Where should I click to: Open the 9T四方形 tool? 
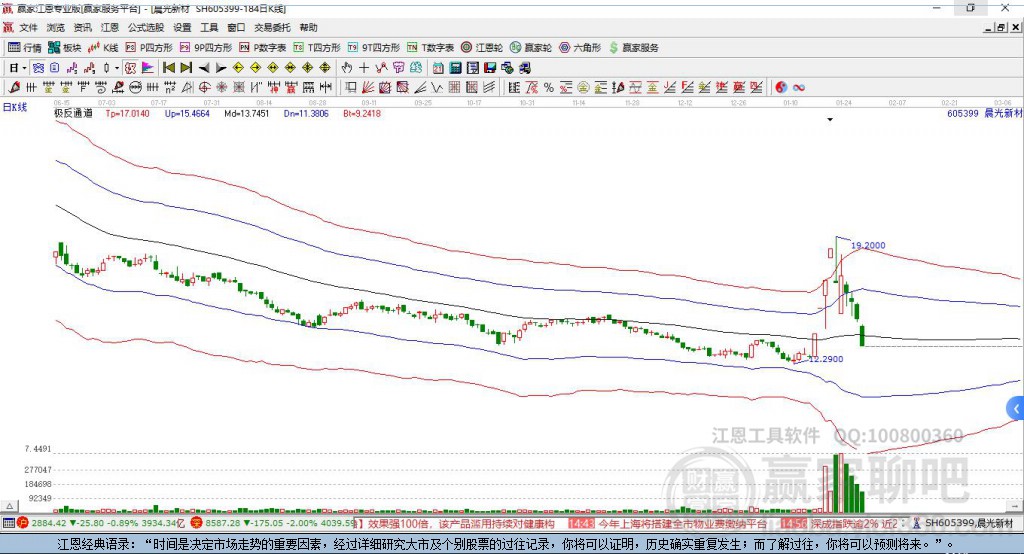click(x=374, y=48)
